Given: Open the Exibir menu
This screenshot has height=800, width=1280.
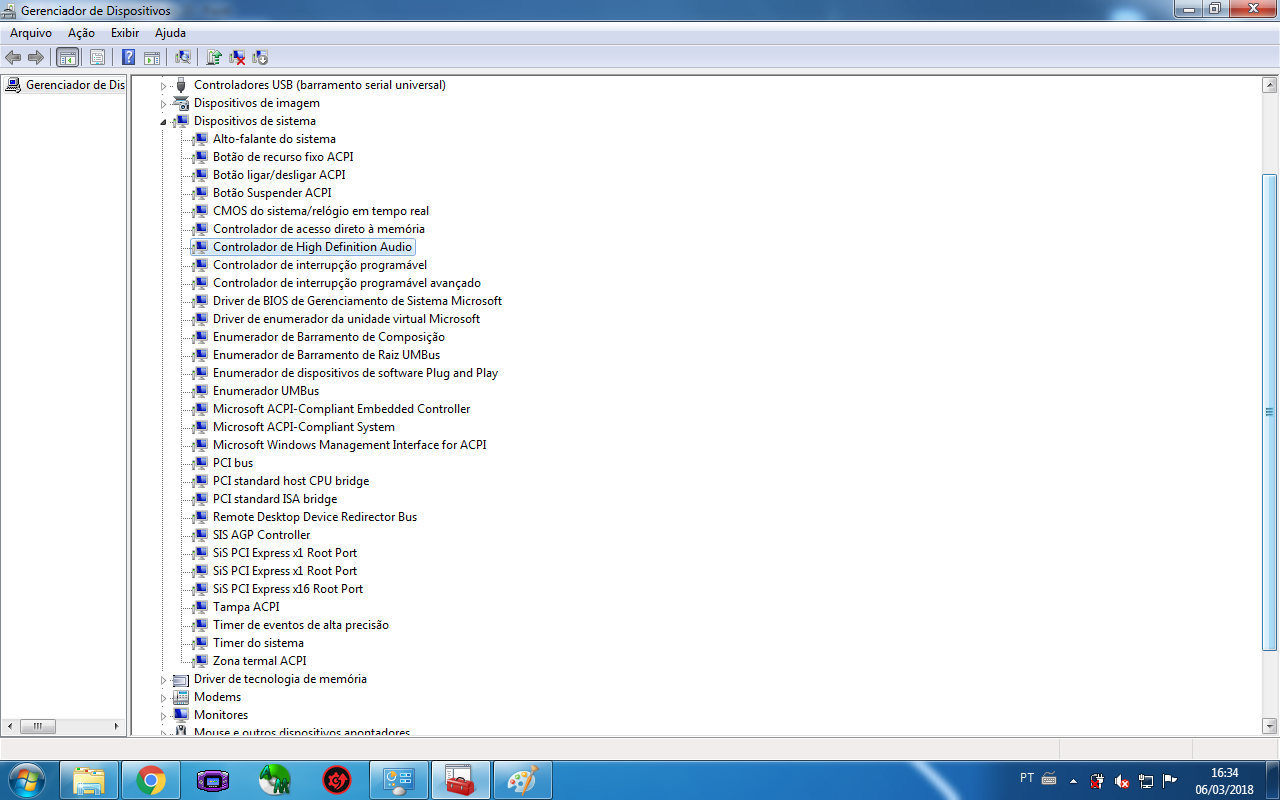Looking at the screenshot, I should pyautogui.click(x=125, y=33).
